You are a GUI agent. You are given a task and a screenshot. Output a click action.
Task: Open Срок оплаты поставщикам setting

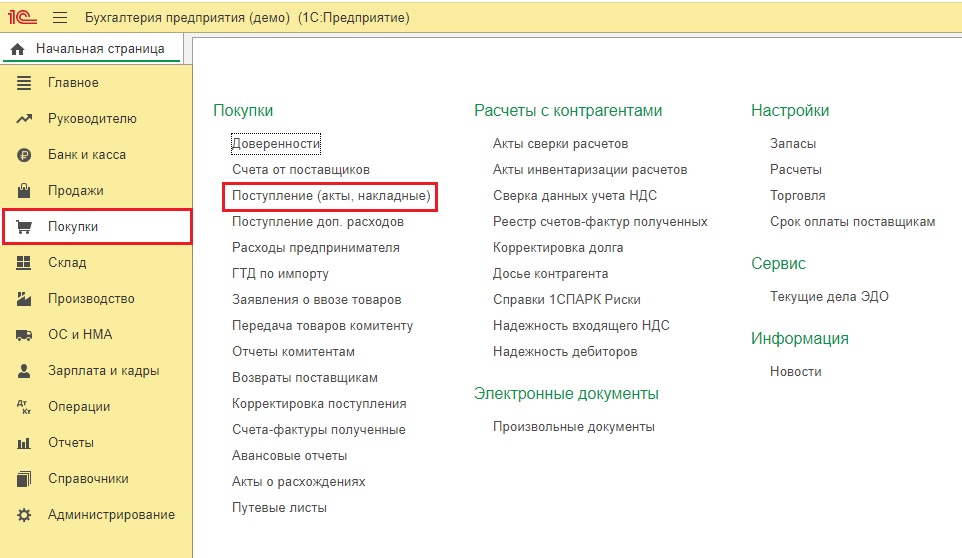coord(852,222)
